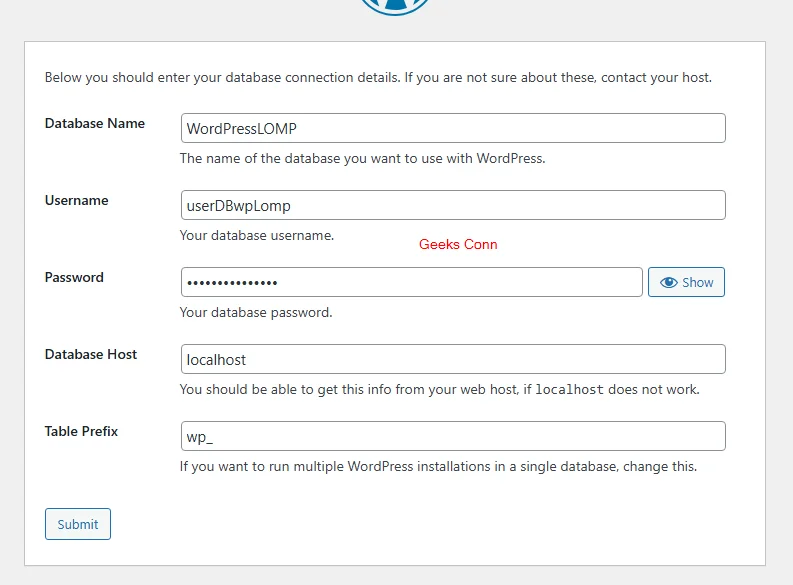Click the Database Name label
Viewport: 793px width, 585px height.
point(95,123)
